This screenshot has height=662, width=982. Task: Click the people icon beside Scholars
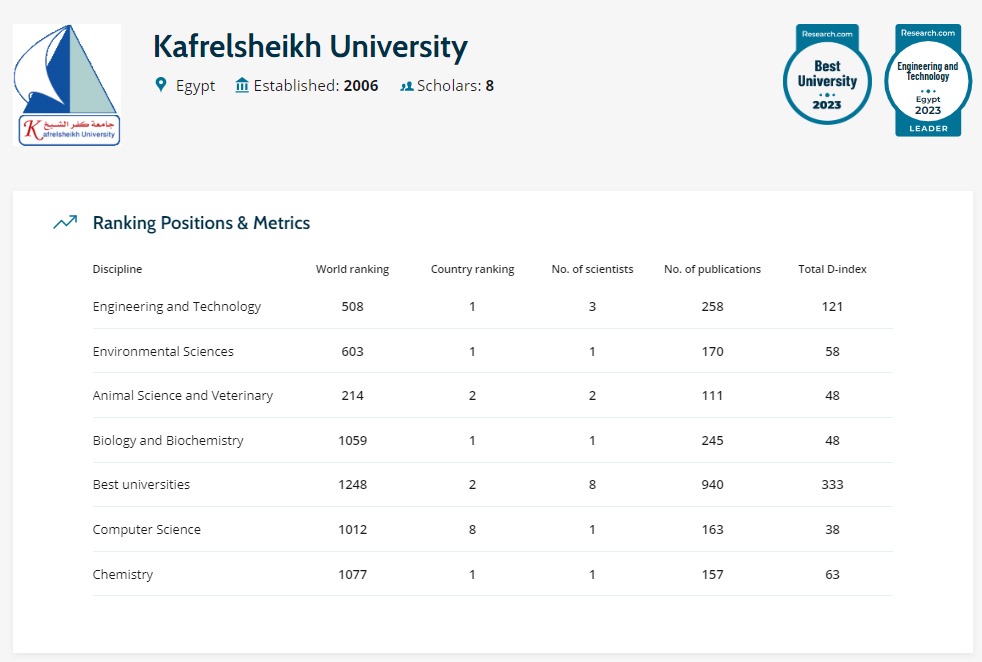(x=406, y=86)
